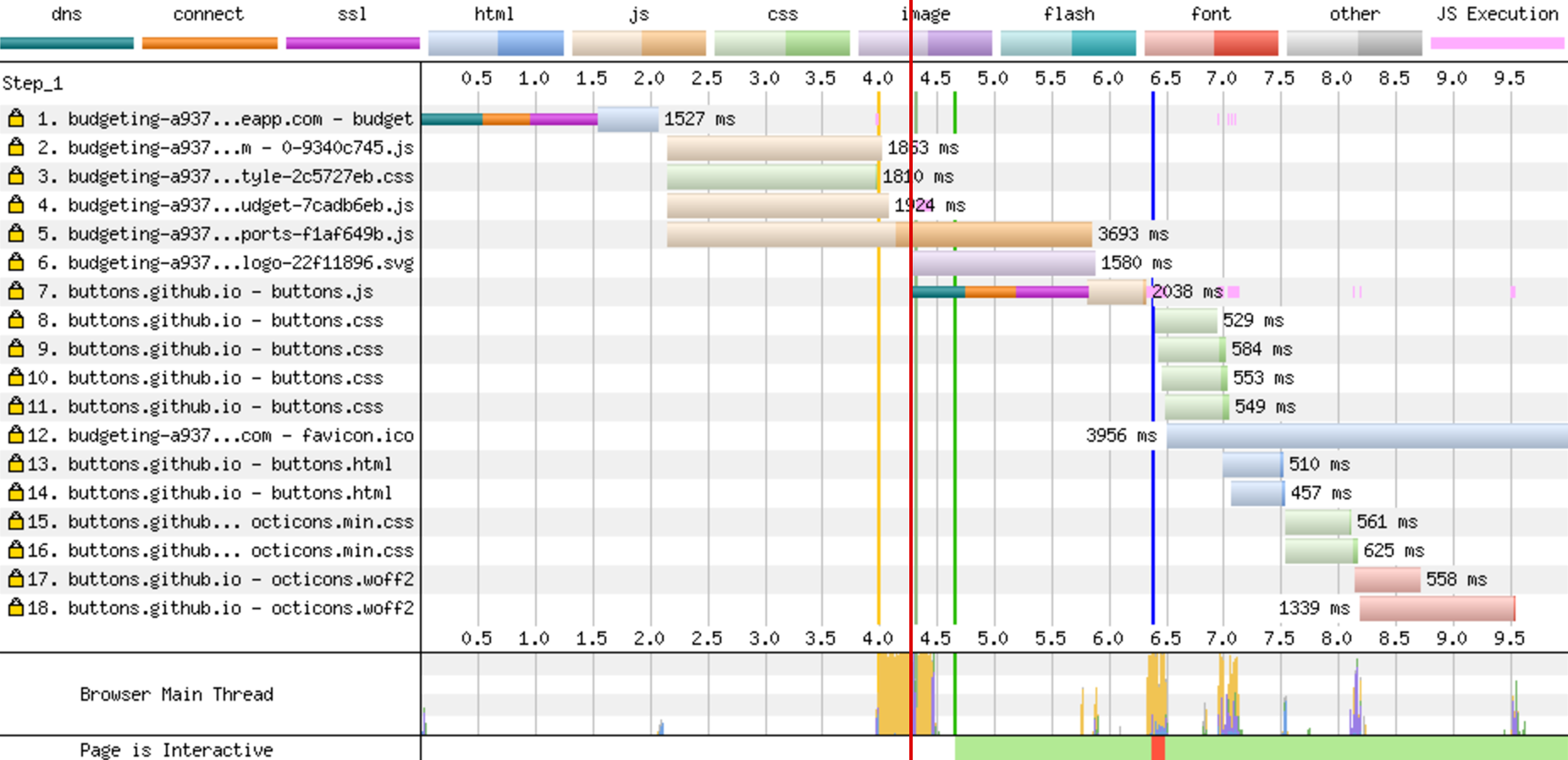Click the lock icon beside request 18 octicons.woff2
Image resolution: width=1568 pixels, height=760 pixels.
(x=15, y=608)
